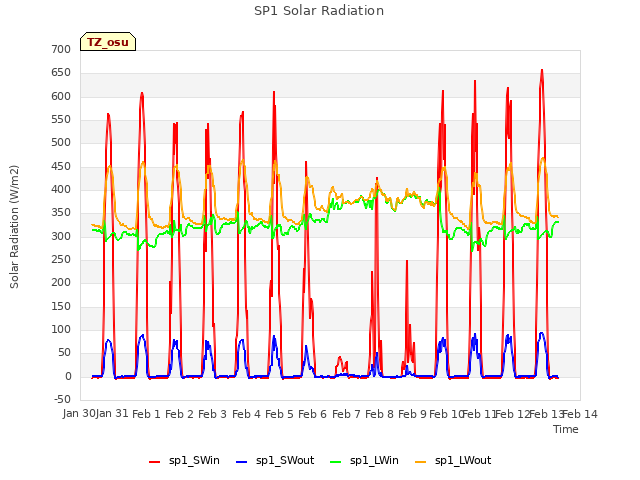Click the Solar Radiation (W/m2) axis label
This screenshot has width=640, height=480.
click(14, 227)
